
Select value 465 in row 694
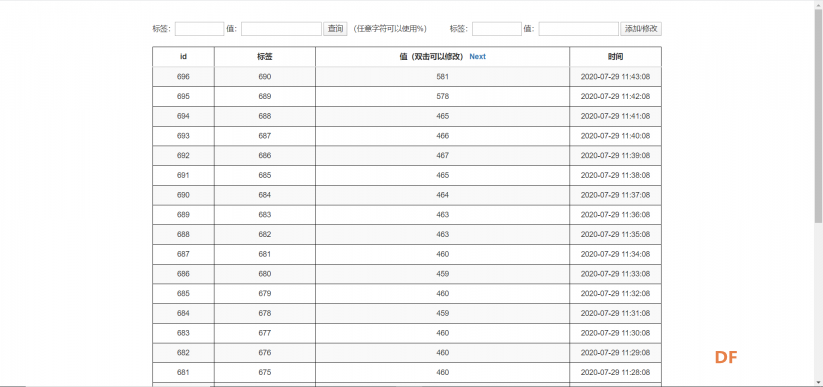[442, 116]
